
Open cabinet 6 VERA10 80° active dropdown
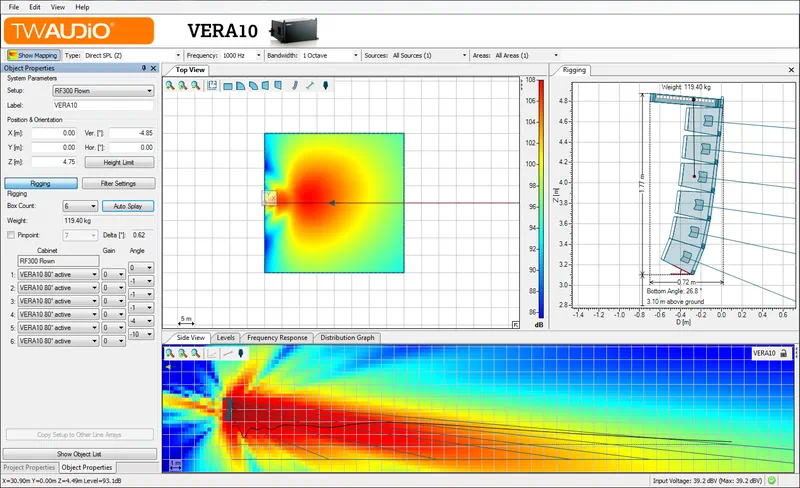(x=58, y=341)
